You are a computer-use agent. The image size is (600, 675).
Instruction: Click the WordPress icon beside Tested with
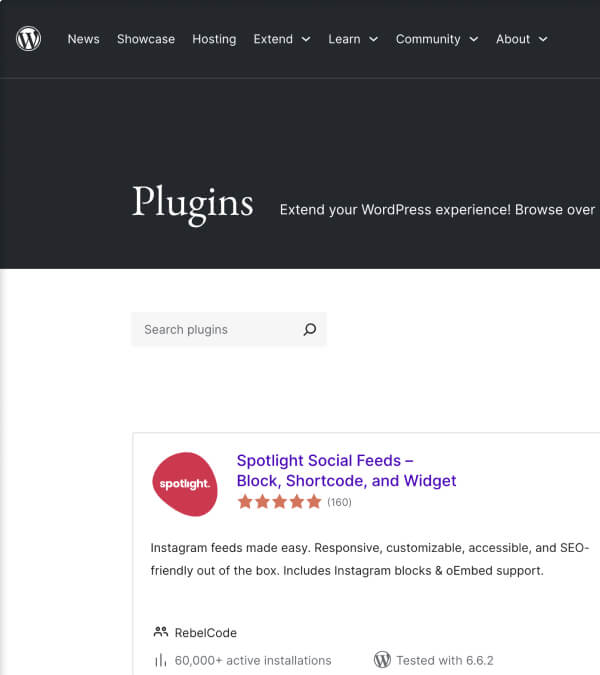point(382,660)
